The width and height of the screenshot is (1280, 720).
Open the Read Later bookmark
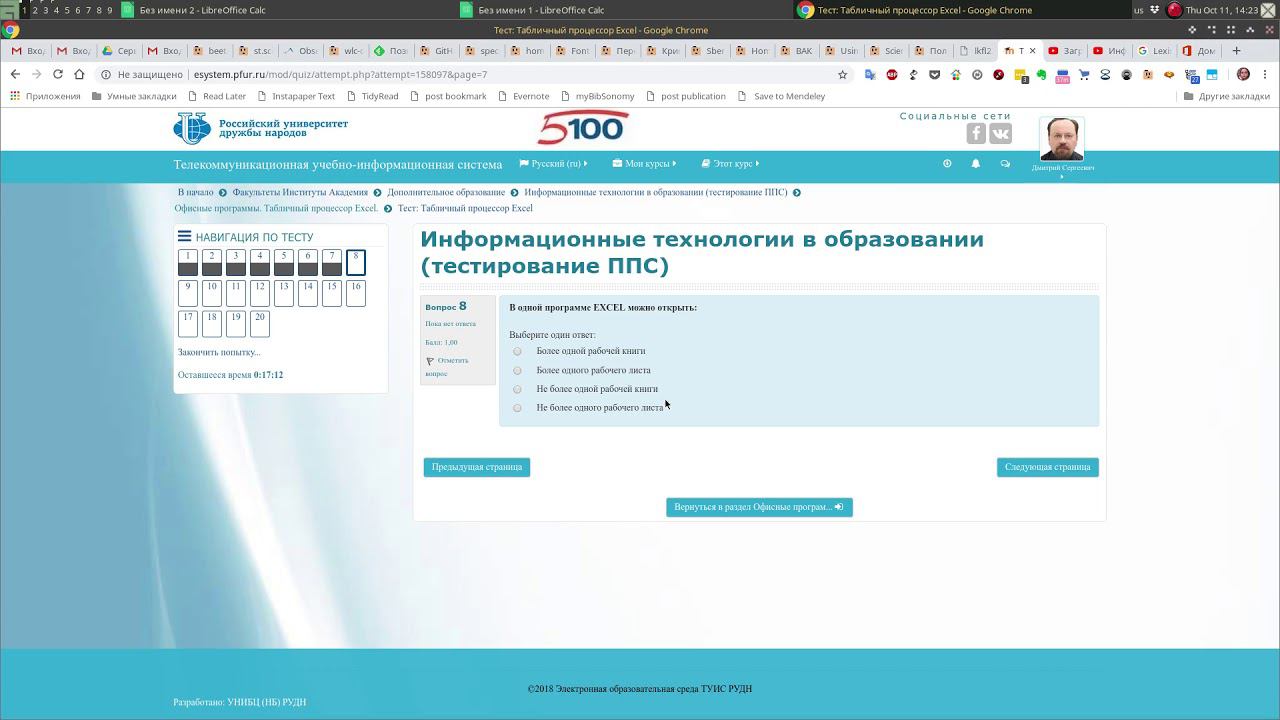coord(216,97)
